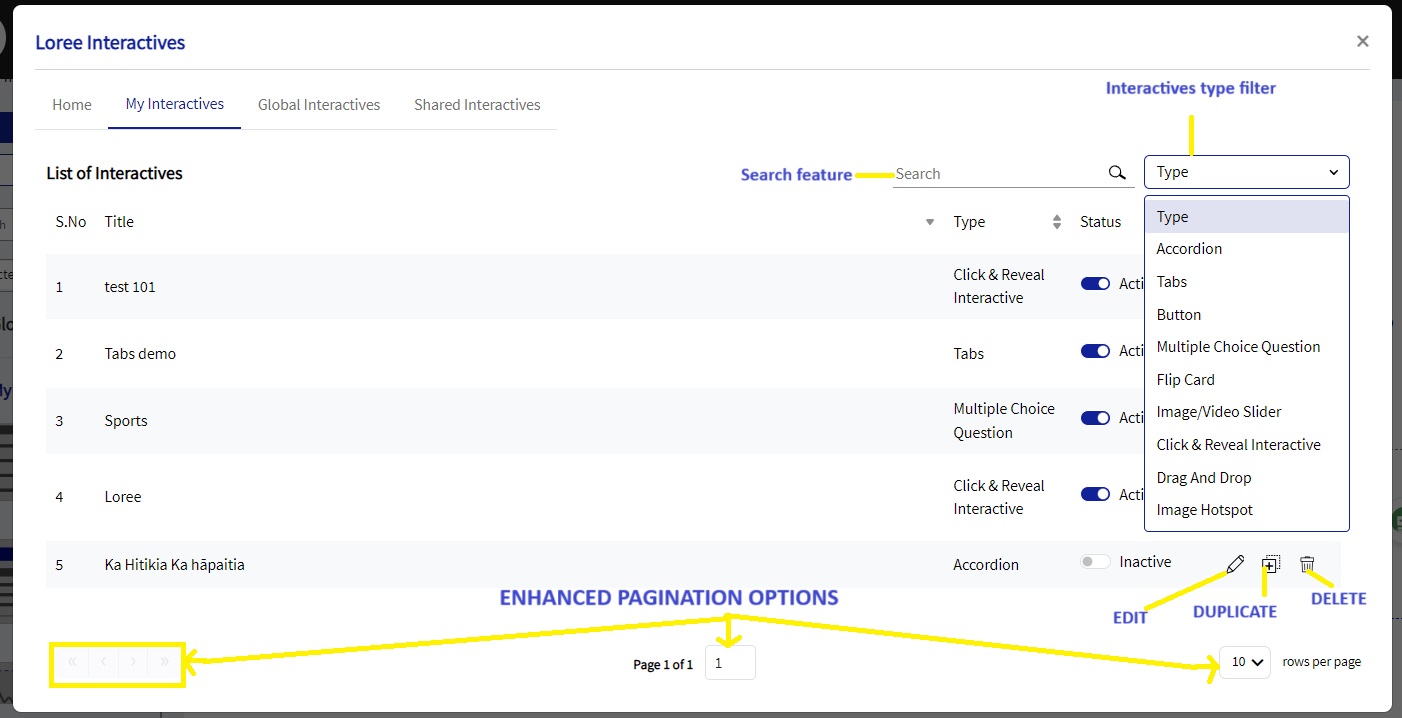The image size is (1402, 718).
Task: Open rows per page dropdown
Action: [1245, 662]
